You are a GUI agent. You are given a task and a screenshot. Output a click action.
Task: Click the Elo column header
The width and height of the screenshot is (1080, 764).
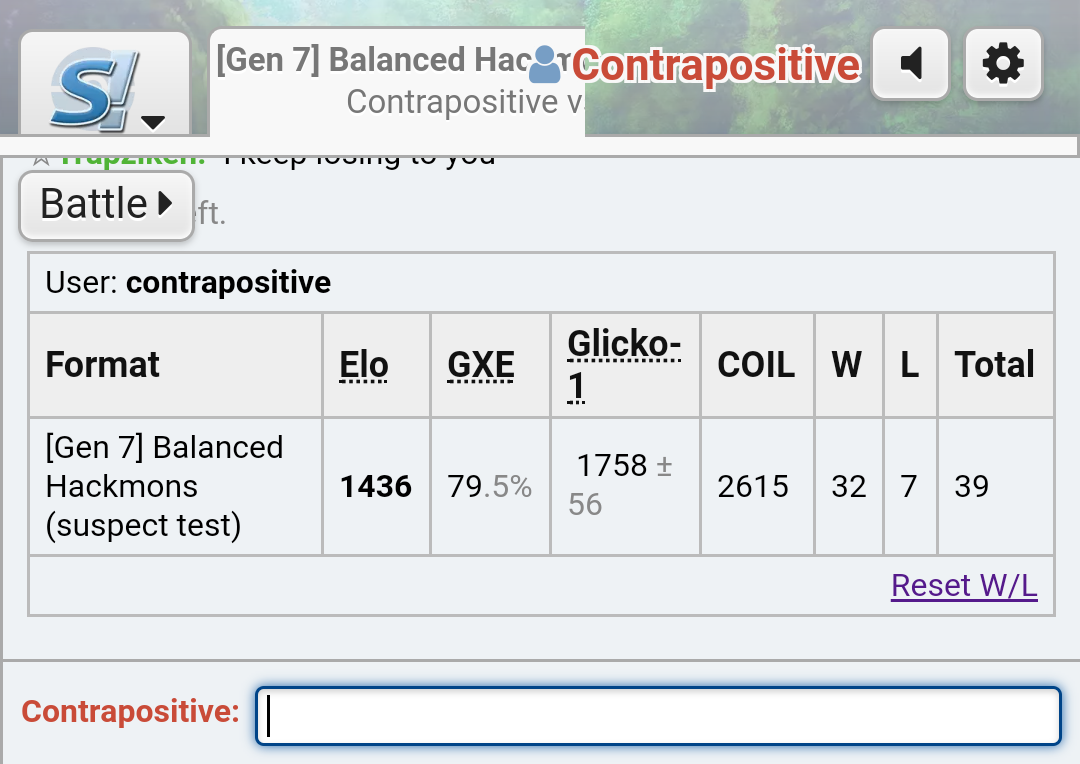click(x=364, y=365)
